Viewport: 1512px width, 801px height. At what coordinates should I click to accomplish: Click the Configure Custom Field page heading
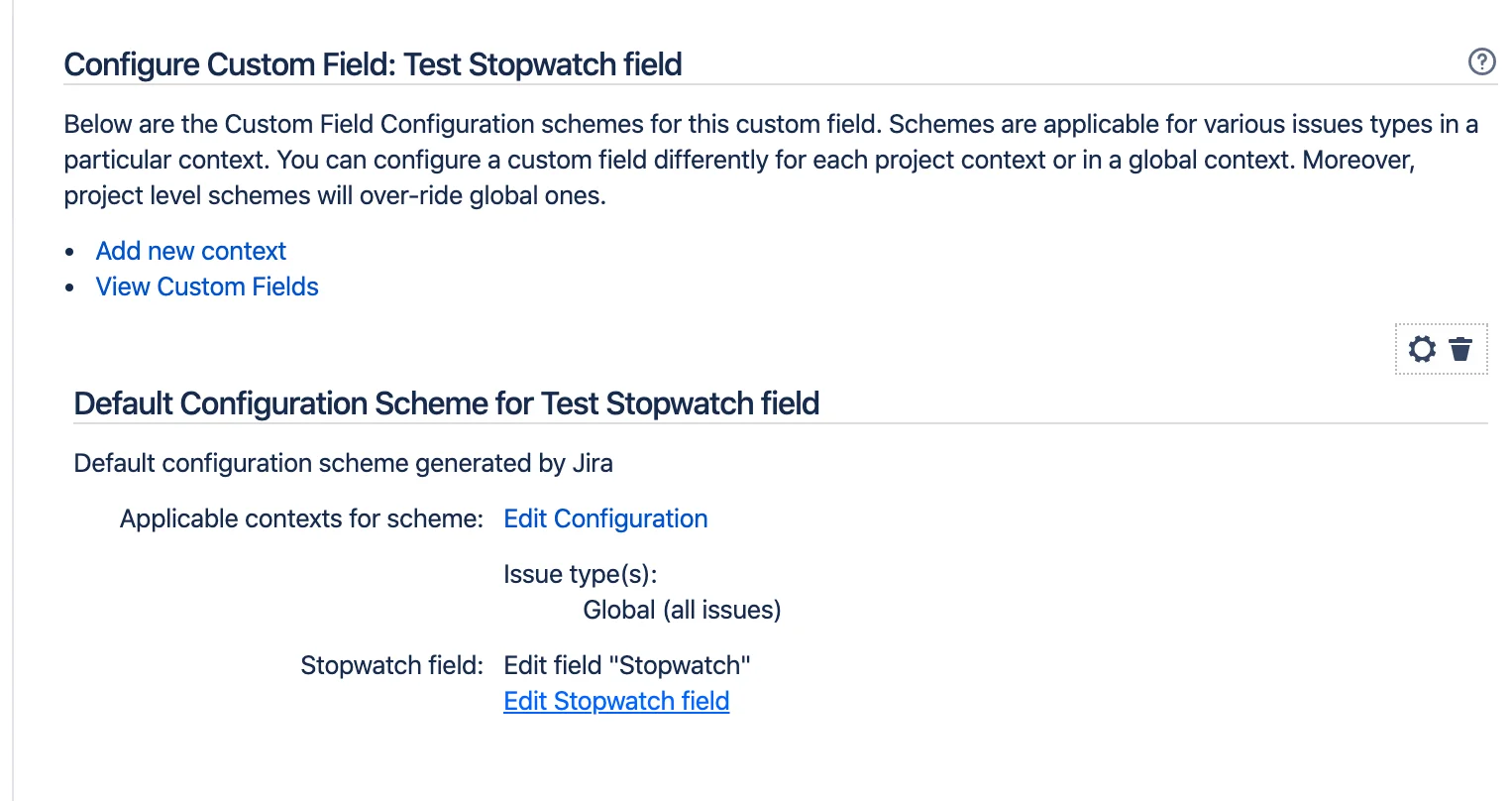(373, 64)
